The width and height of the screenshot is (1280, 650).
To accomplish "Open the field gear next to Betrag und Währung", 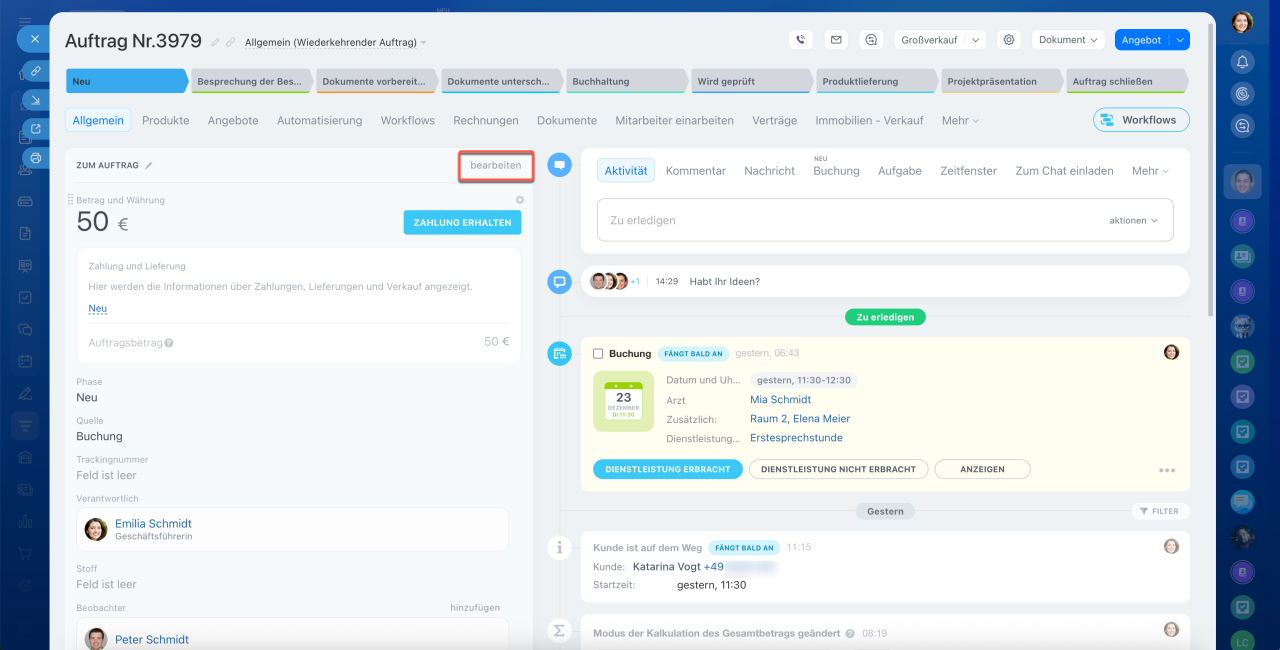I will pyautogui.click(x=519, y=200).
